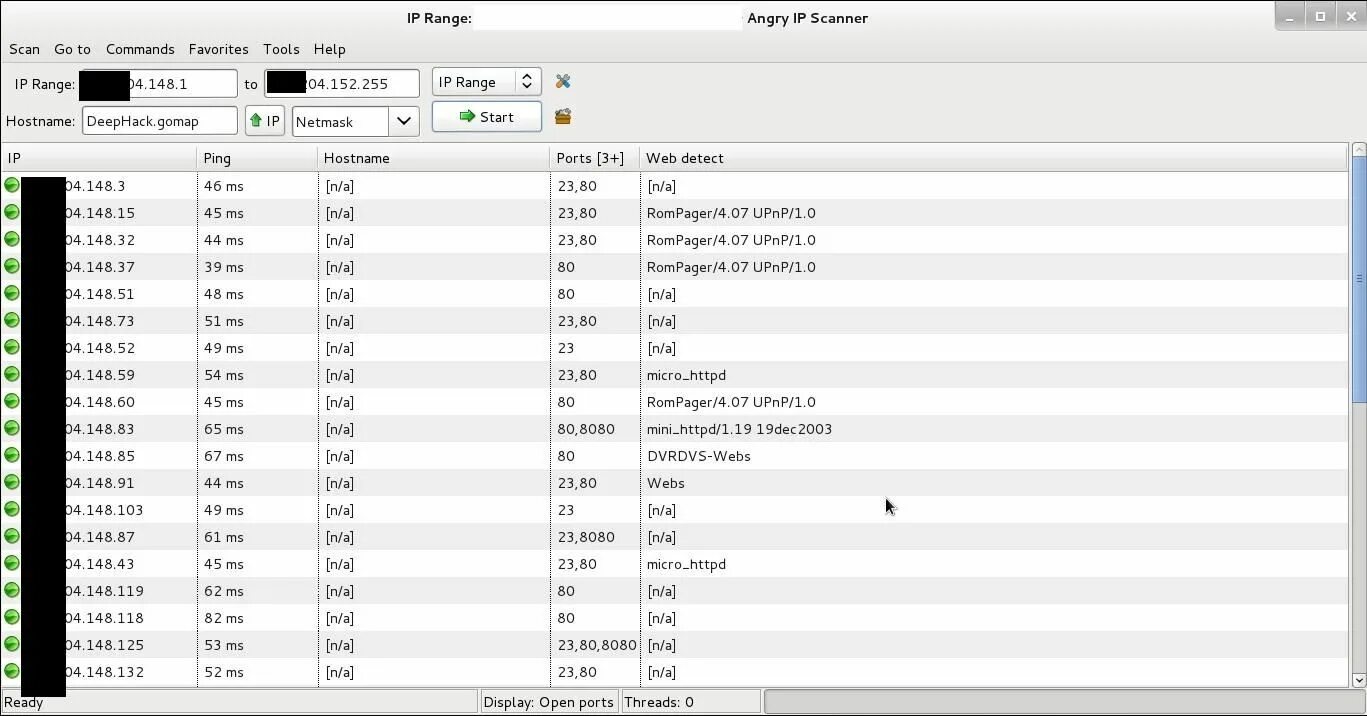Open the Favorites menu
1367x716 pixels.
click(218, 49)
